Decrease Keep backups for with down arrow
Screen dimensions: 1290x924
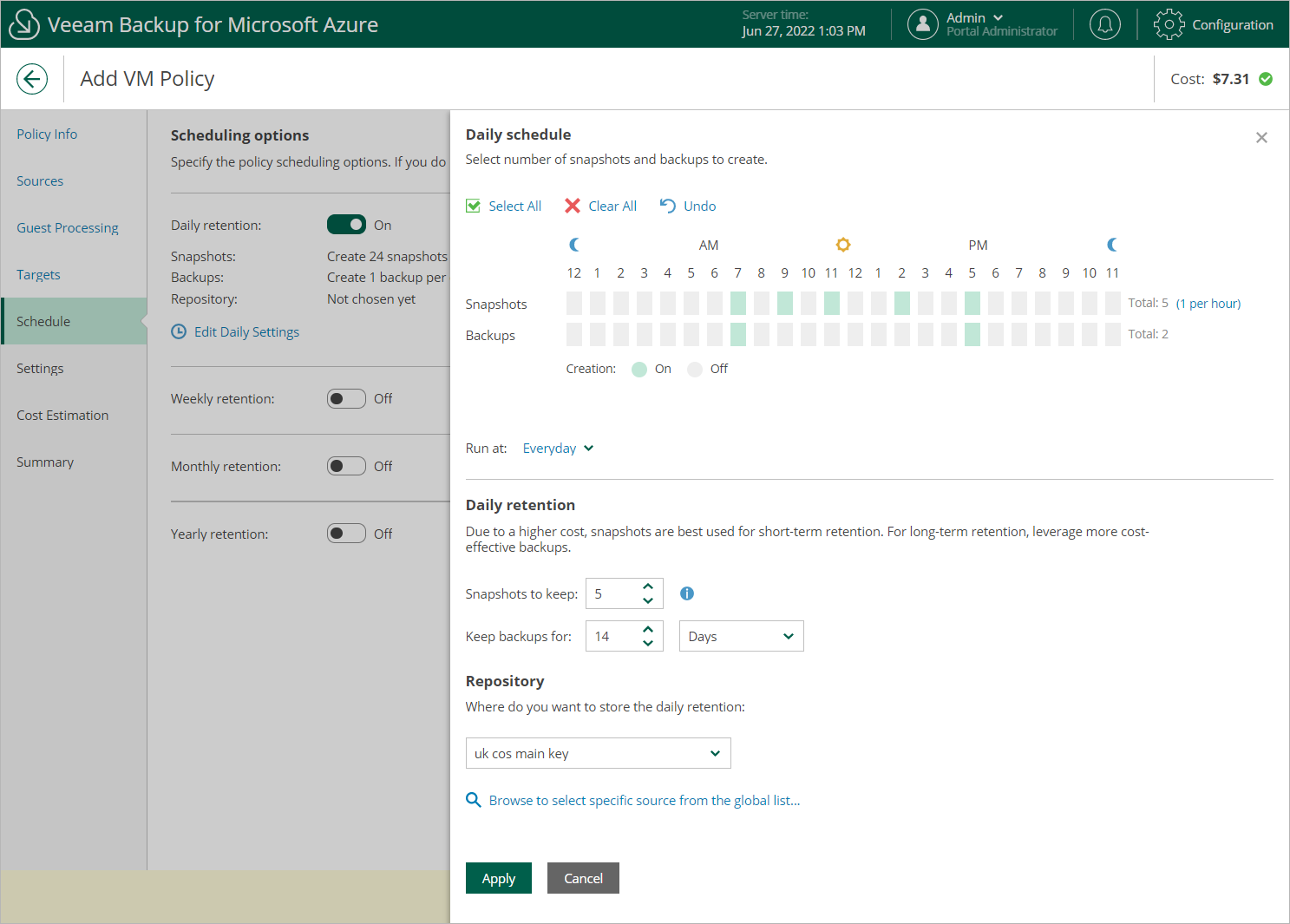pyautogui.click(x=648, y=643)
